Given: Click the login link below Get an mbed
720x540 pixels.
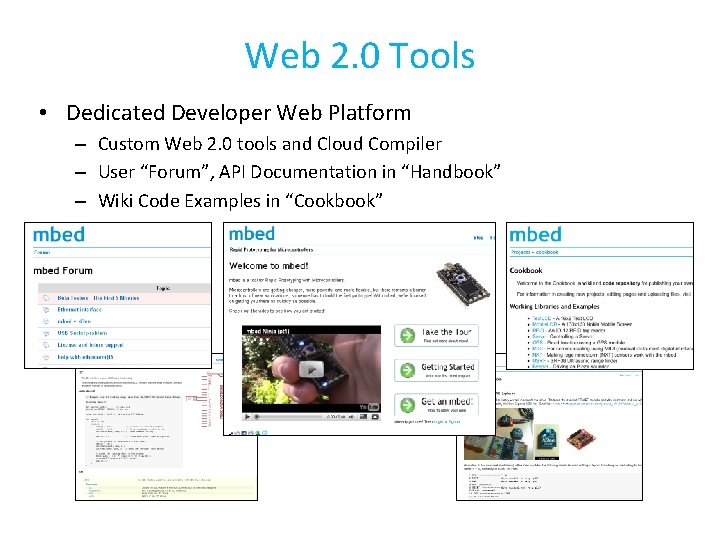Looking at the screenshot, I should tap(439, 422).
